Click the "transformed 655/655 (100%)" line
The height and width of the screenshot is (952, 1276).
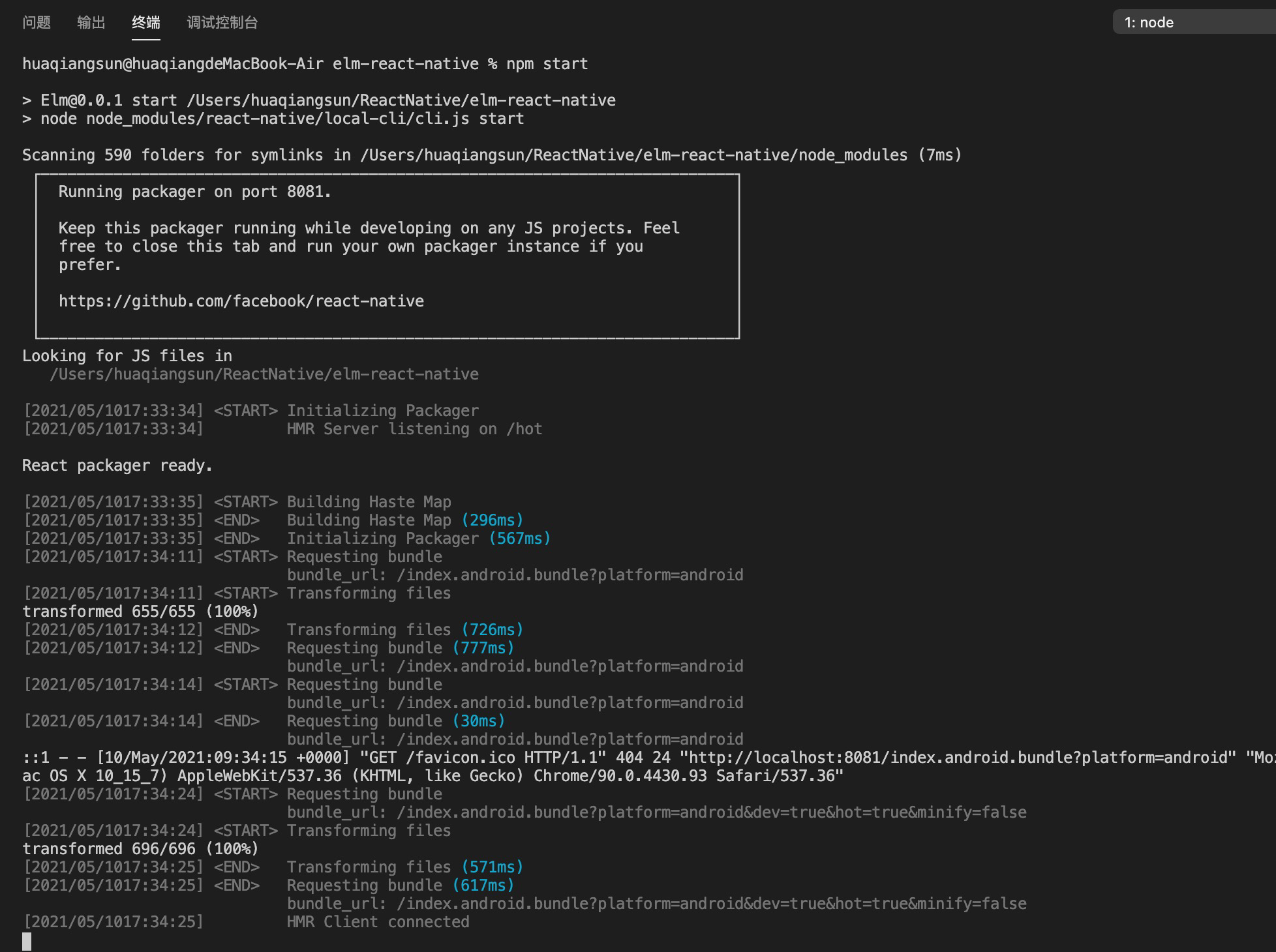(x=140, y=612)
